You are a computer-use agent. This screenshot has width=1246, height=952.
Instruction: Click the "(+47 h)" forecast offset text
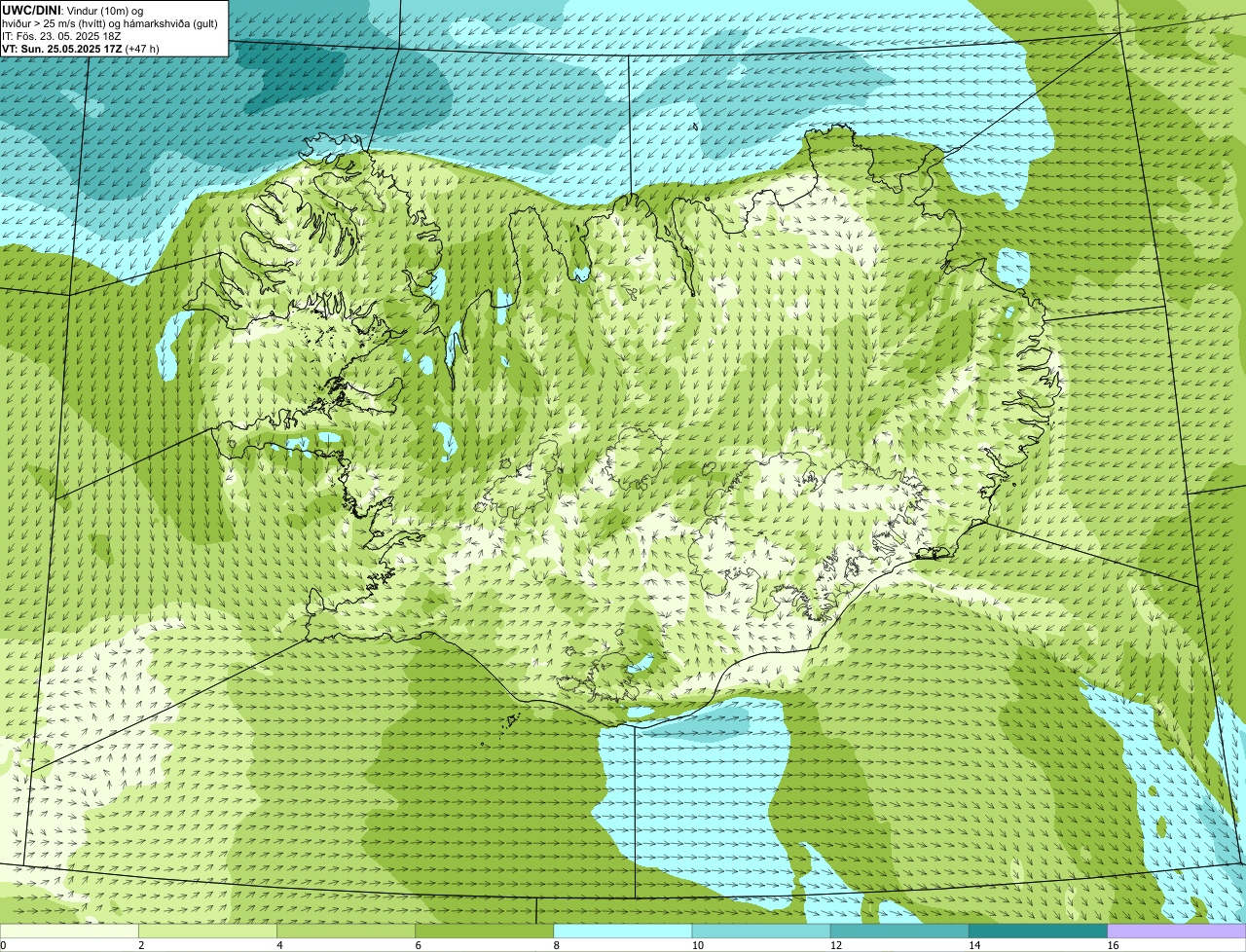coord(142,48)
